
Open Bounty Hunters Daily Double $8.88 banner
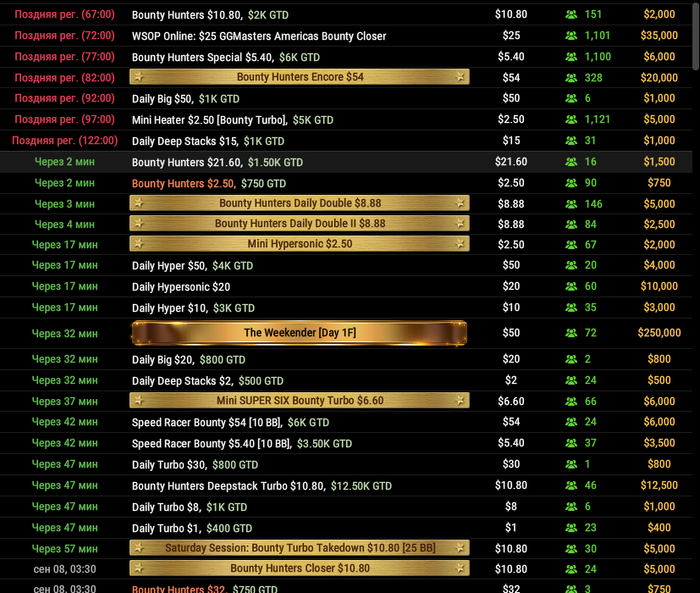[300, 203]
